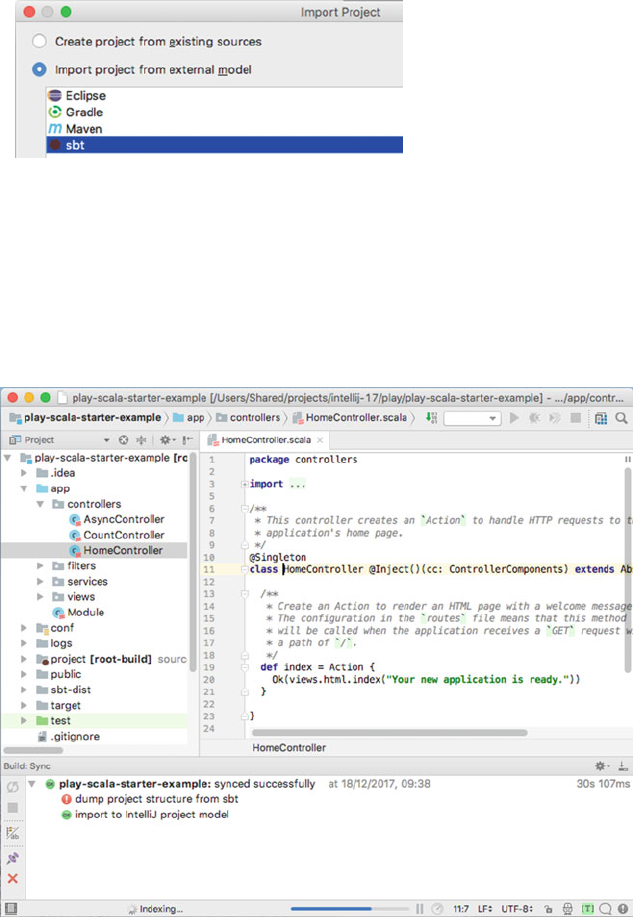Select 'dump project structure from sbt' entry

[x=150, y=799]
